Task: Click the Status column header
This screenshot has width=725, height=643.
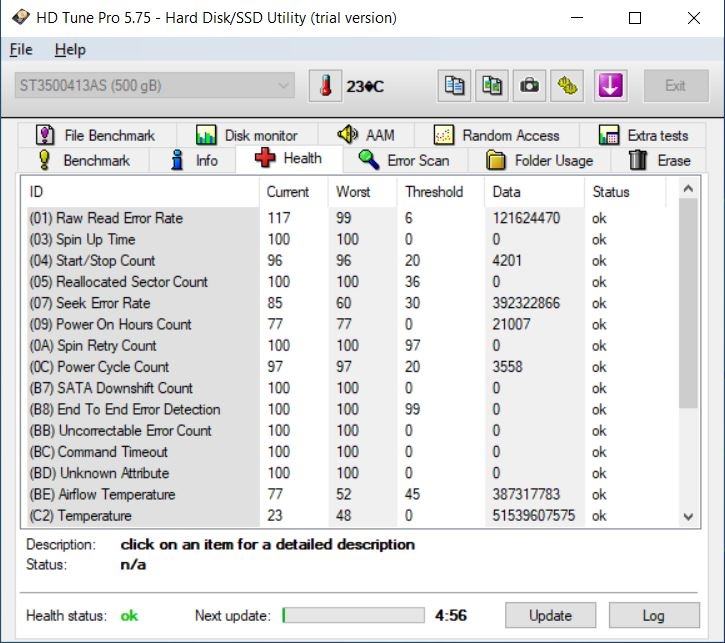Action: pos(625,192)
